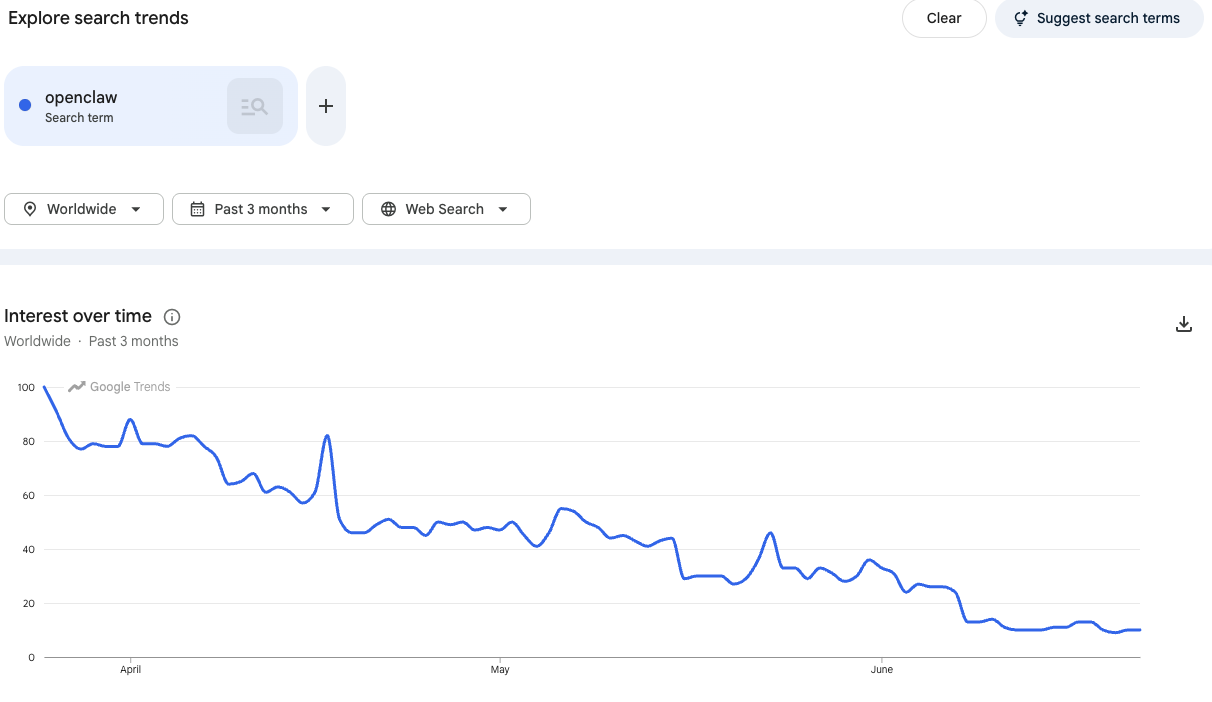1212x702 pixels.
Task: Click the May label on the chart axis
Action: tap(500, 670)
